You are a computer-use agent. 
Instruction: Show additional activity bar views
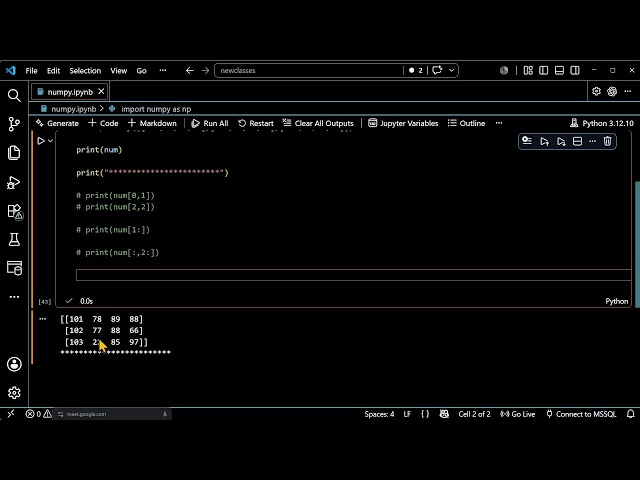click(14, 297)
